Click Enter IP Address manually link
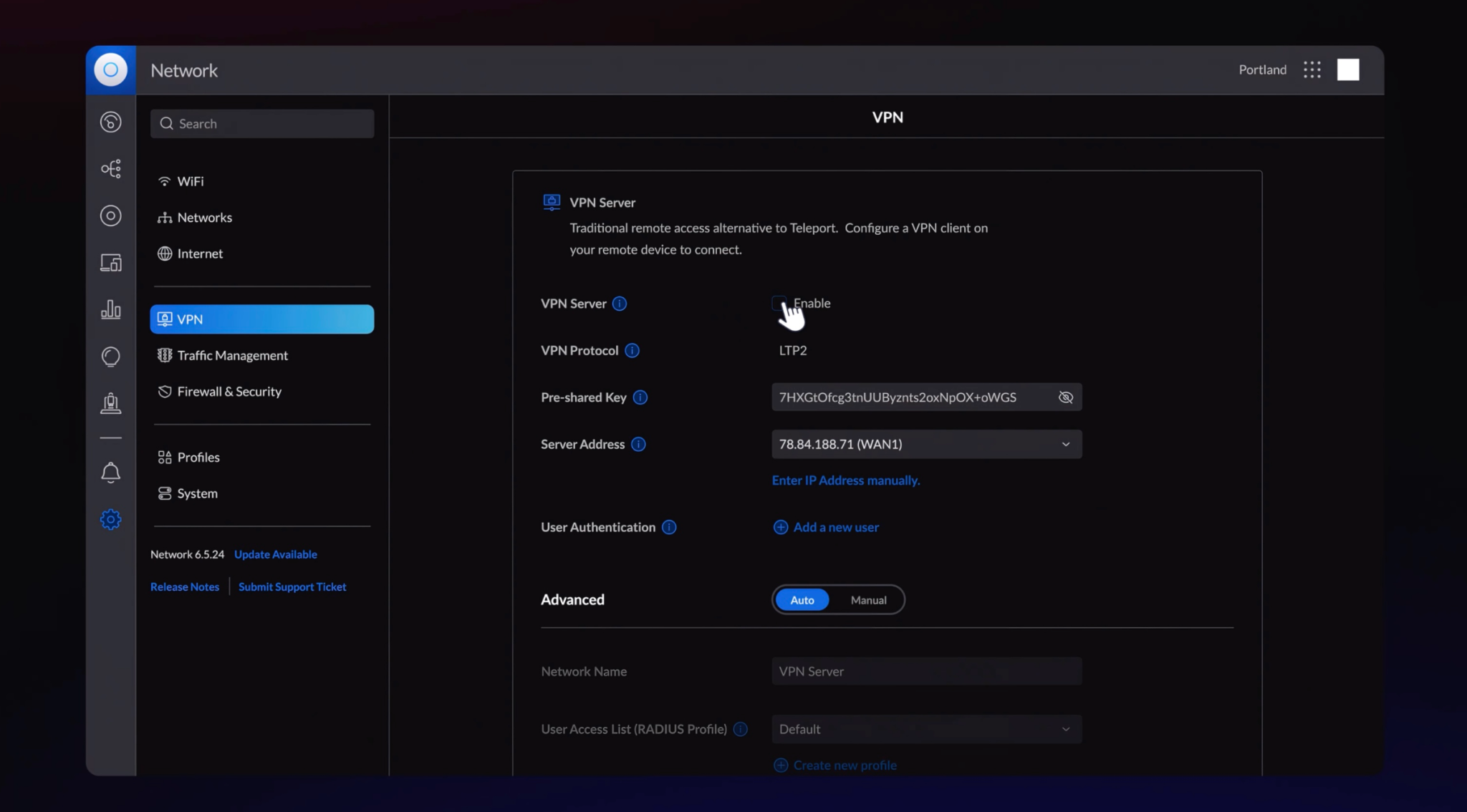 (x=845, y=480)
